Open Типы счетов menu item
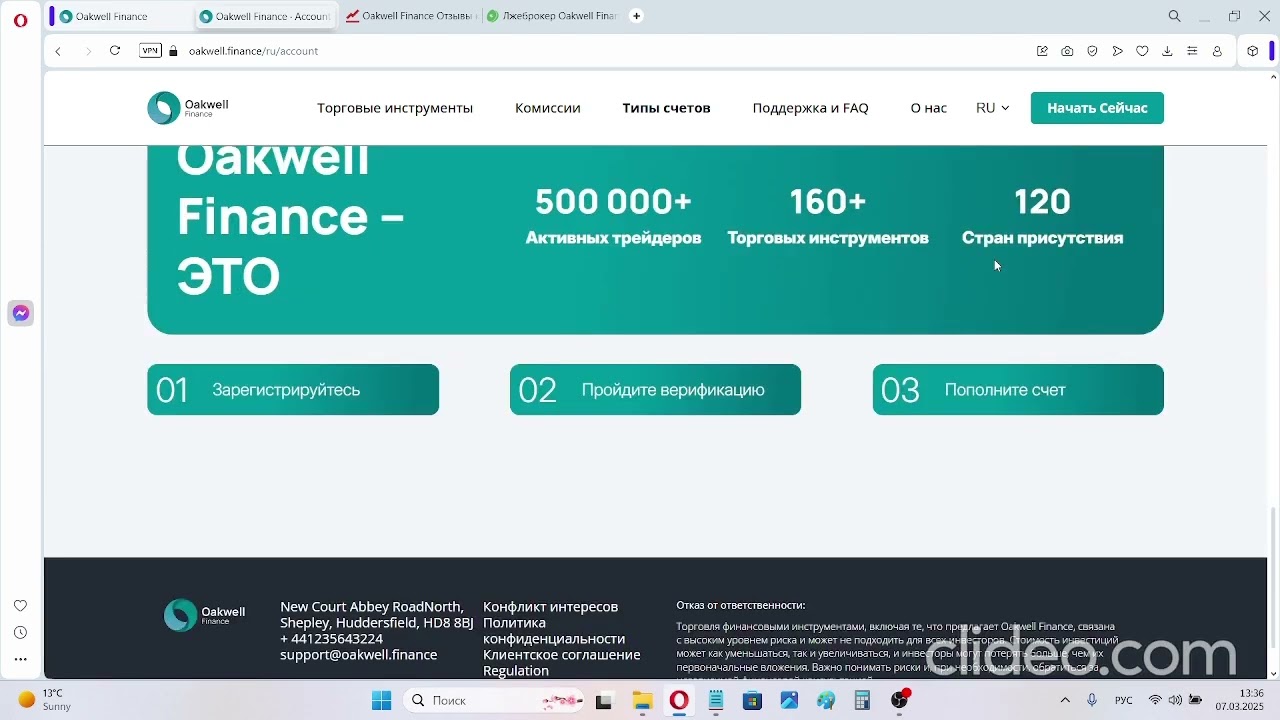This screenshot has height=720, width=1280. [x=666, y=108]
